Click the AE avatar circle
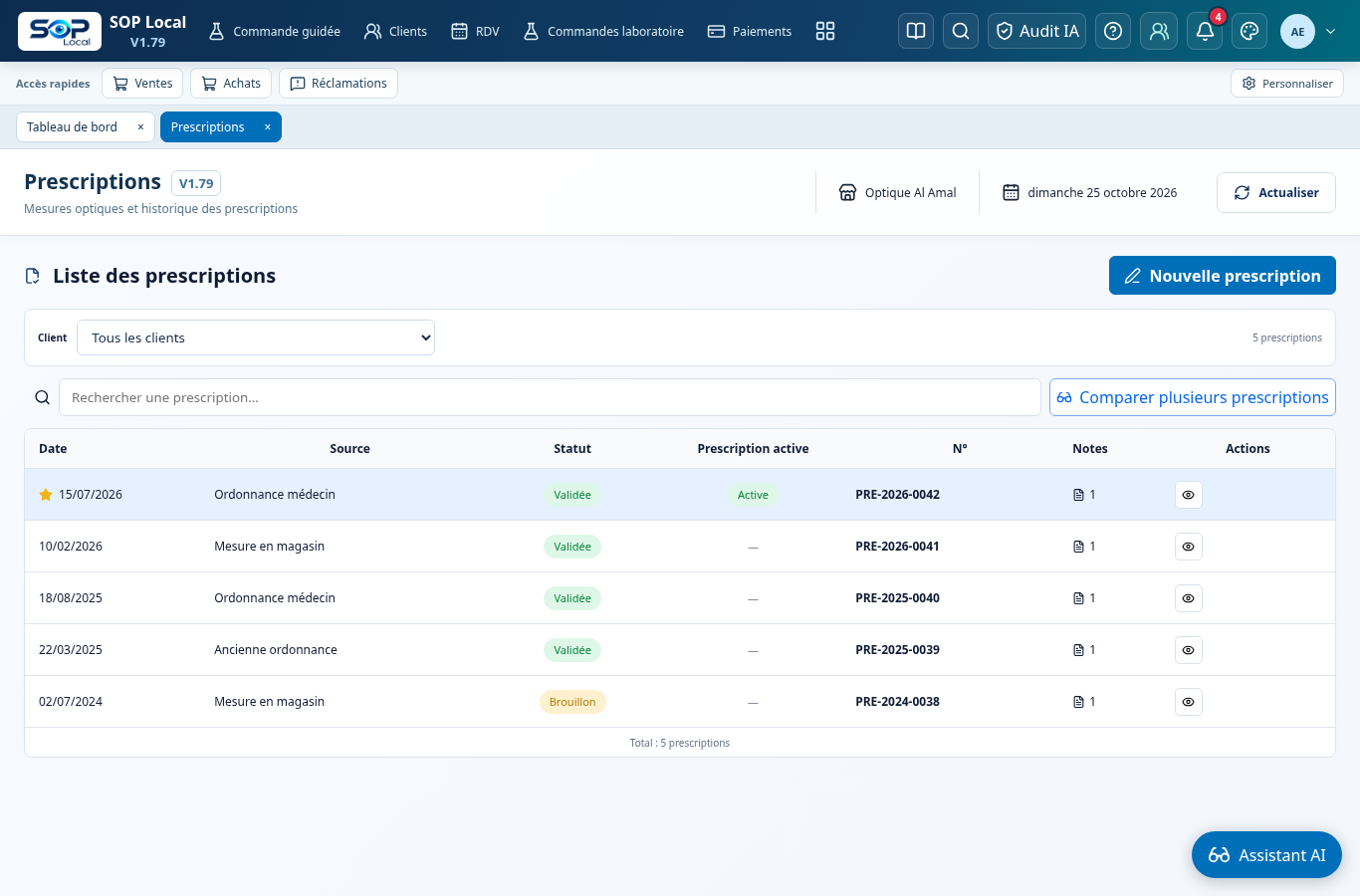Viewport: 1360px width, 896px height. (1297, 31)
